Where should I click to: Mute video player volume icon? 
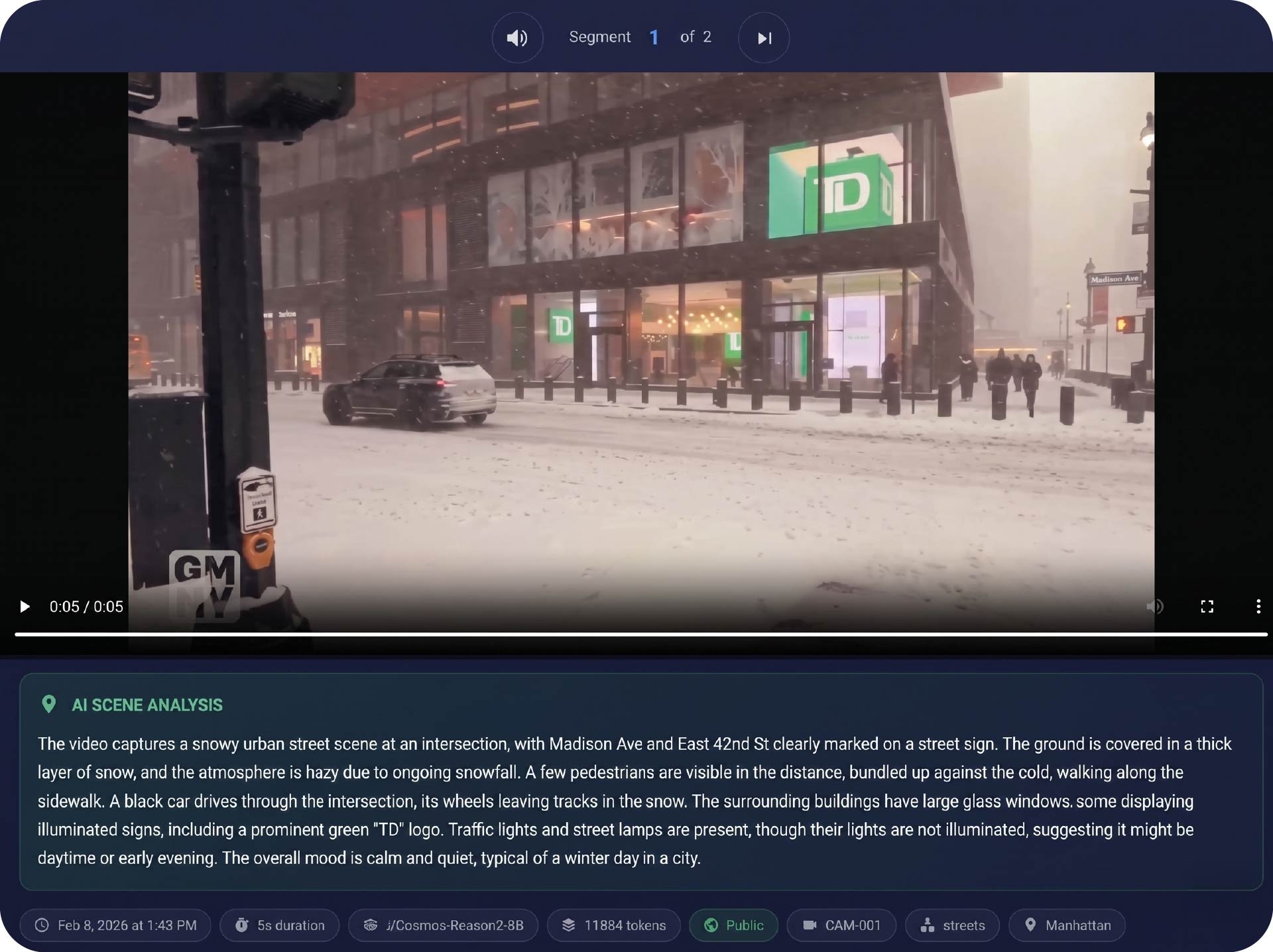point(1154,607)
